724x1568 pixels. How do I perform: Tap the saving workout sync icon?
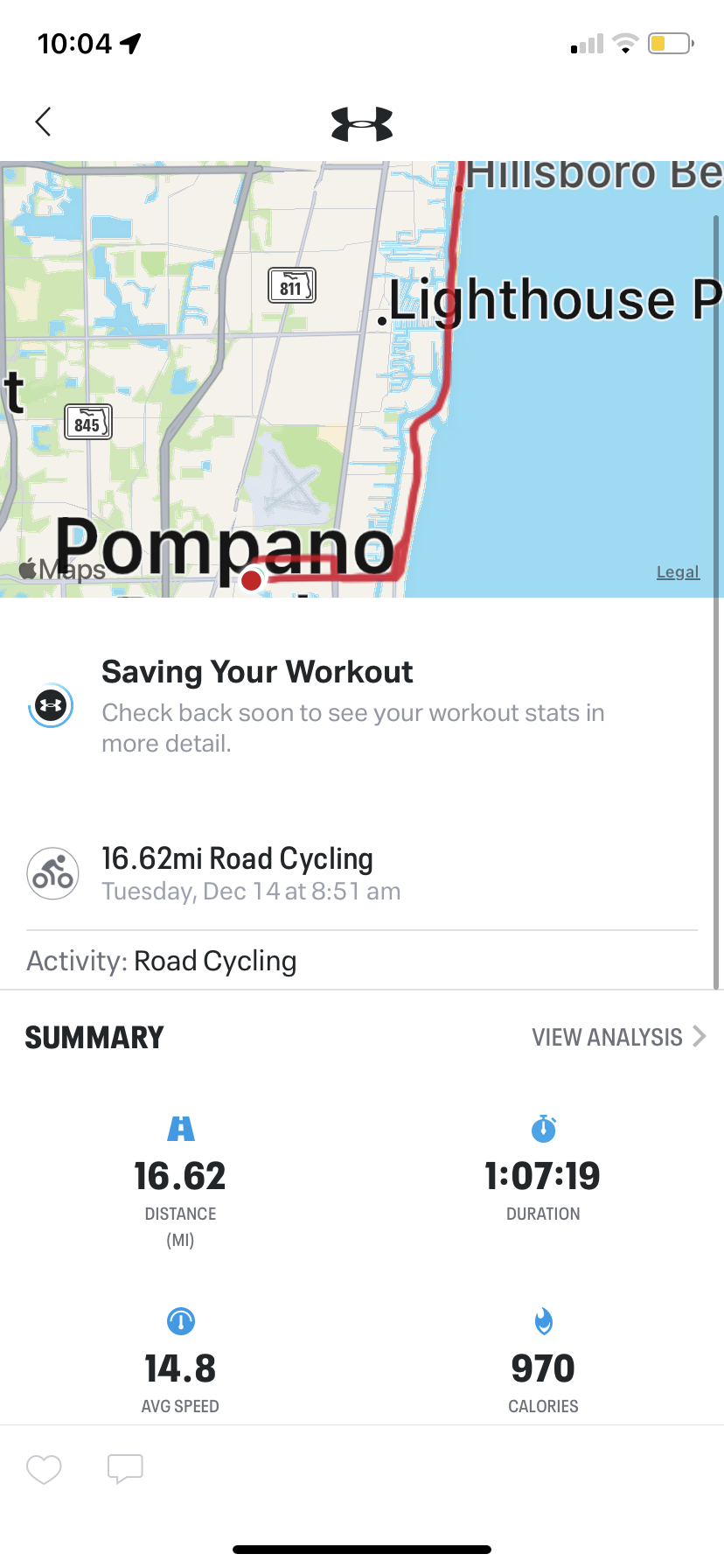click(x=51, y=705)
